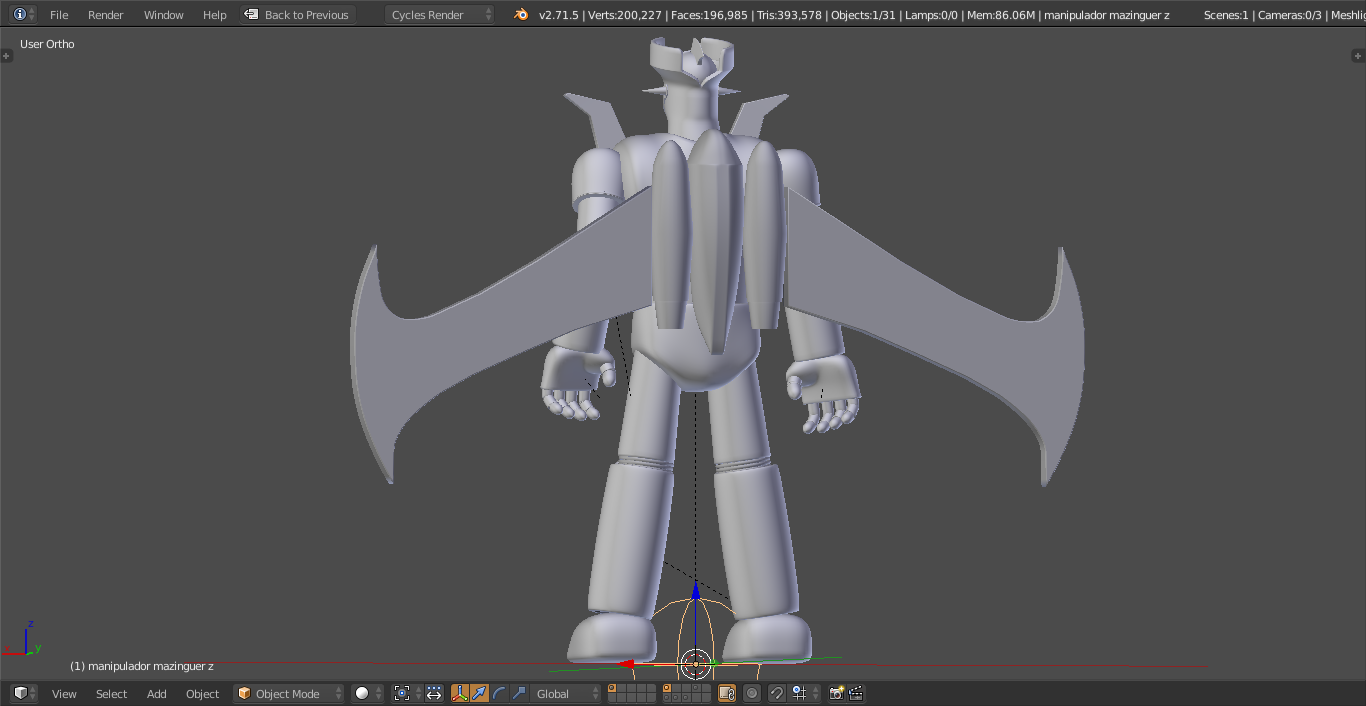The width and height of the screenshot is (1366, 706).
Task: Expand the right properties region plus
Action: tap(1357, 56)
